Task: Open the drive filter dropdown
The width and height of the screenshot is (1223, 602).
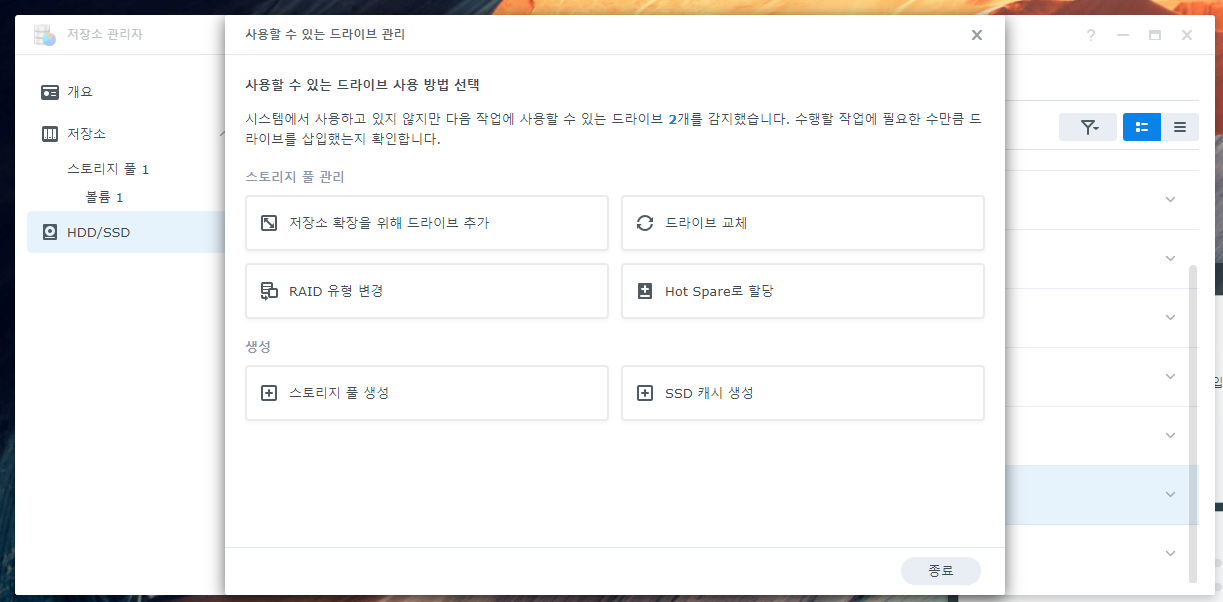Action: [x=1088, y=127]
